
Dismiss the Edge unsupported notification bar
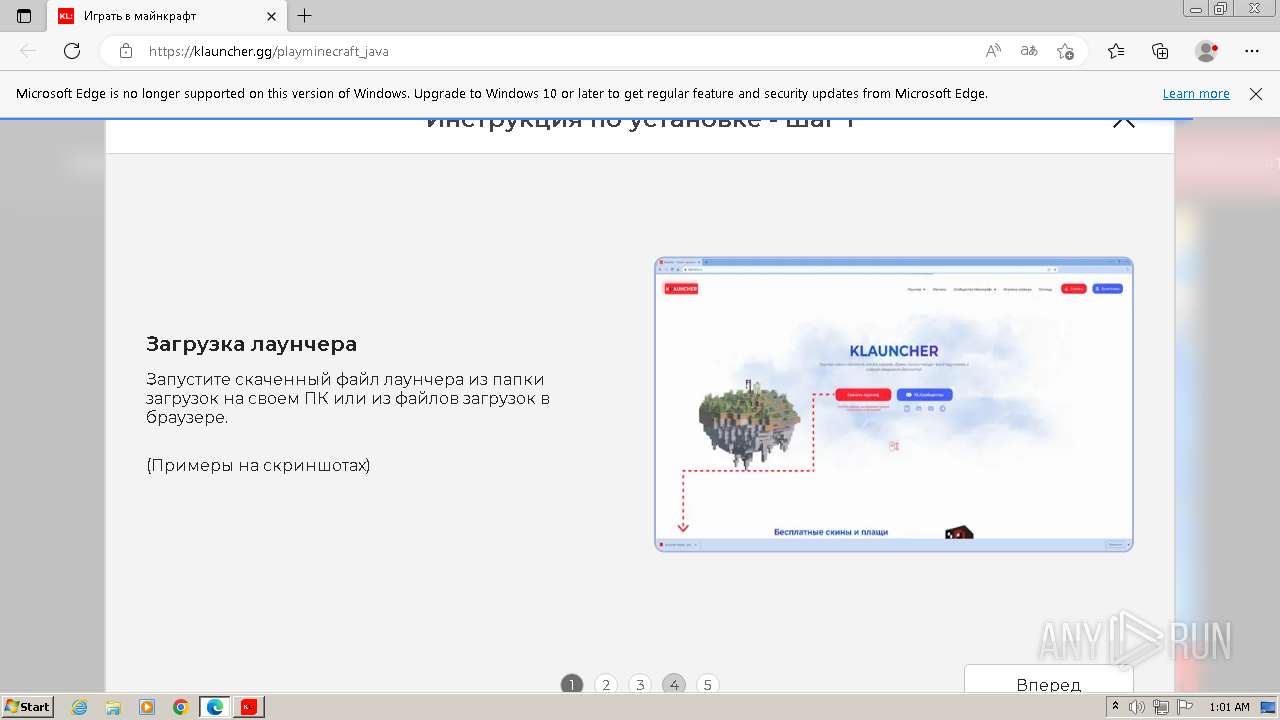(1256, 94)
